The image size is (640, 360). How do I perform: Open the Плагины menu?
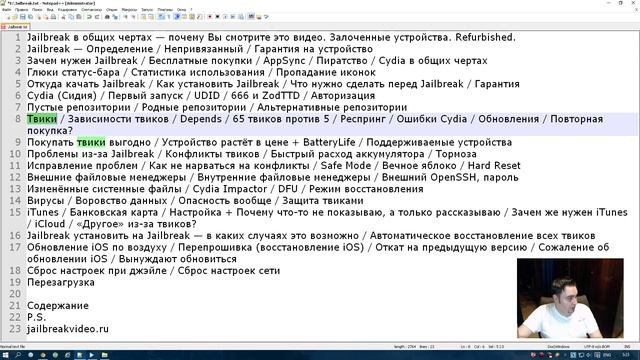(x=165, y=9)
